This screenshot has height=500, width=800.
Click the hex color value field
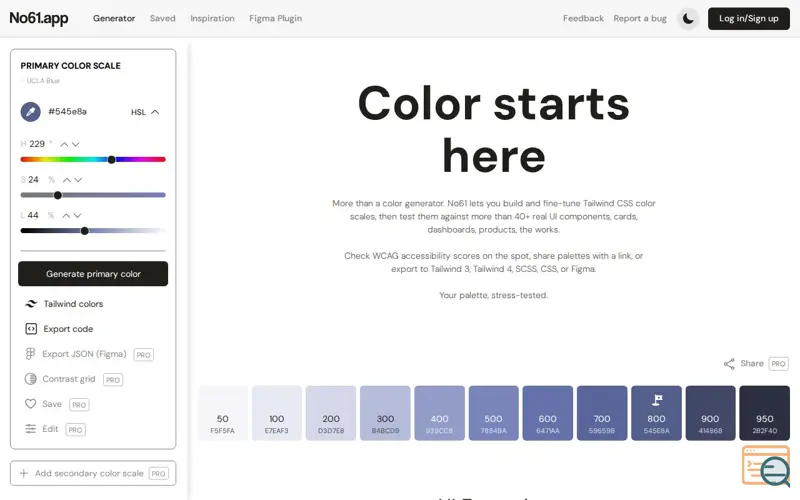[67, 111]
